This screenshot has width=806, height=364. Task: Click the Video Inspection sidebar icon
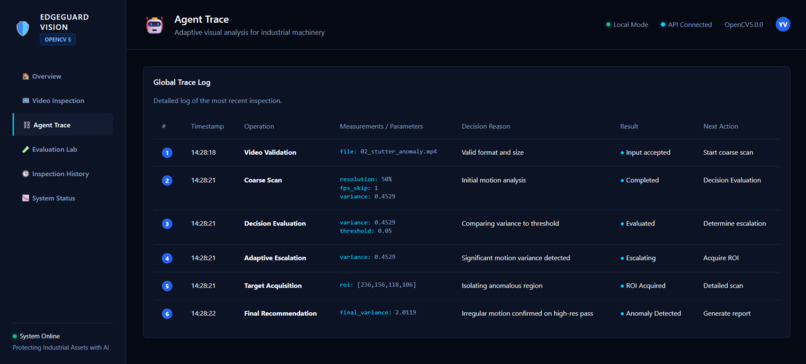click(x=26, y=101)
